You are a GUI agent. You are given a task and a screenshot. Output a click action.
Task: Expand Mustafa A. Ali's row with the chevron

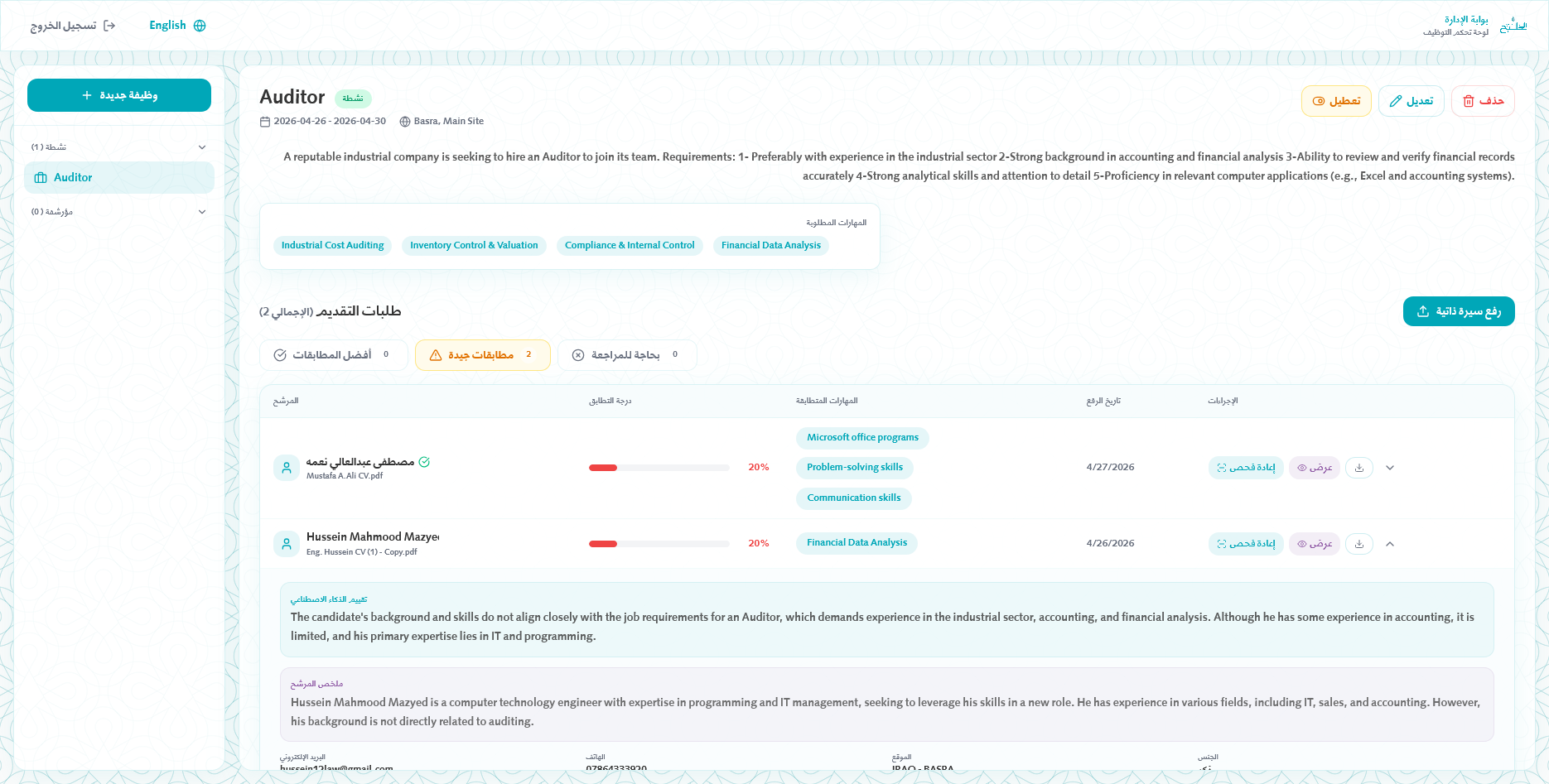point(1390,467)
